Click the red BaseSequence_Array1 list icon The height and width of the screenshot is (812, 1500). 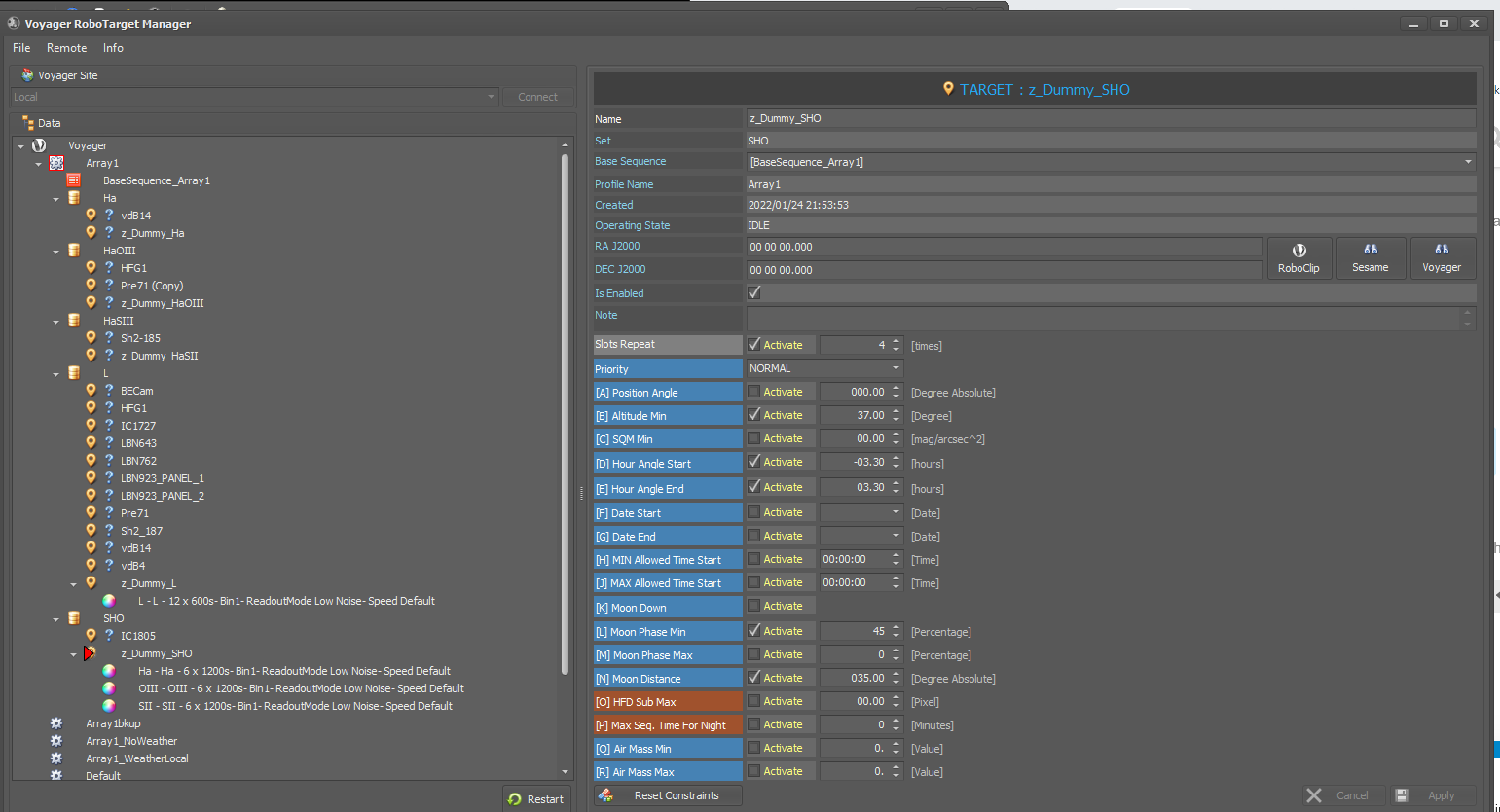[73, 180]
